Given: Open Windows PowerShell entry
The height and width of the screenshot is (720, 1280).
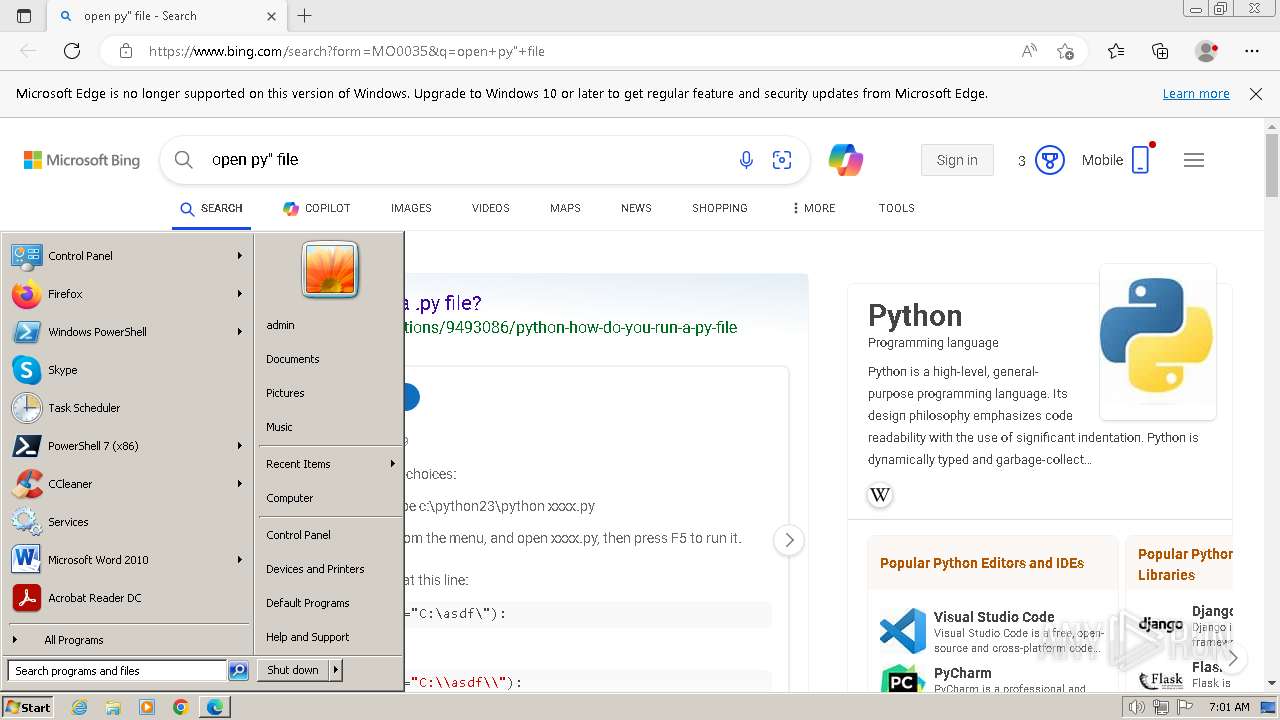Looking at the screenshot, I should coord(128,332).
